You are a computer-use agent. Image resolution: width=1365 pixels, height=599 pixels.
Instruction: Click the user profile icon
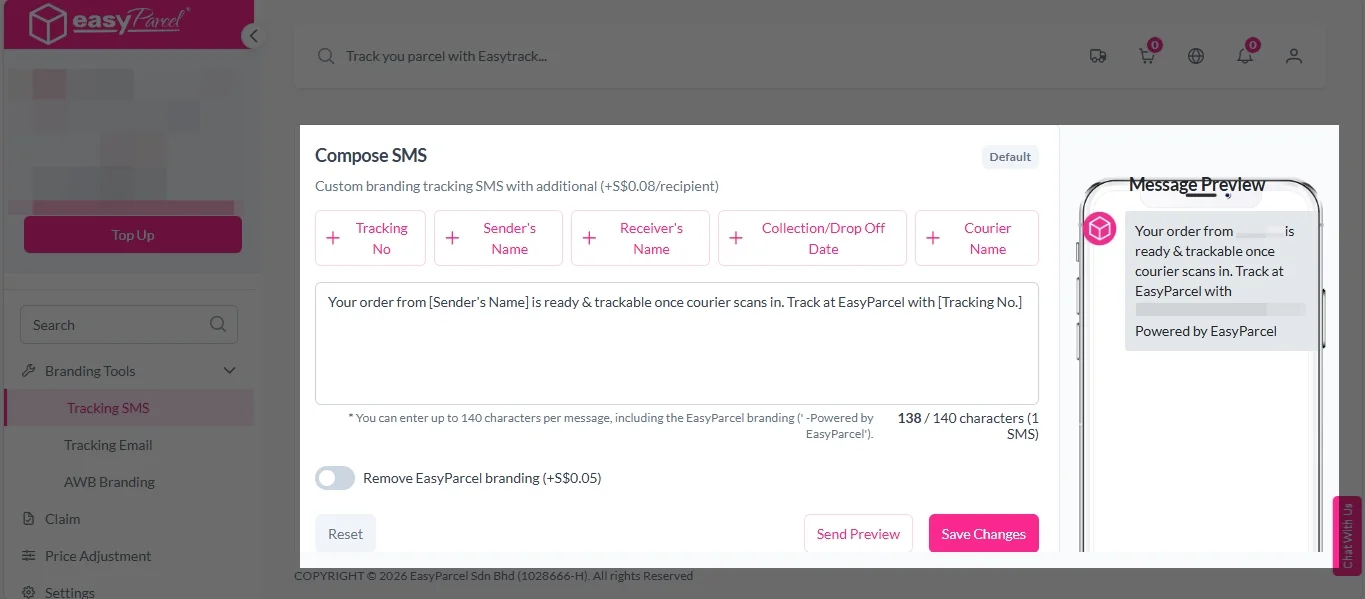click(x=1294, y=56)
